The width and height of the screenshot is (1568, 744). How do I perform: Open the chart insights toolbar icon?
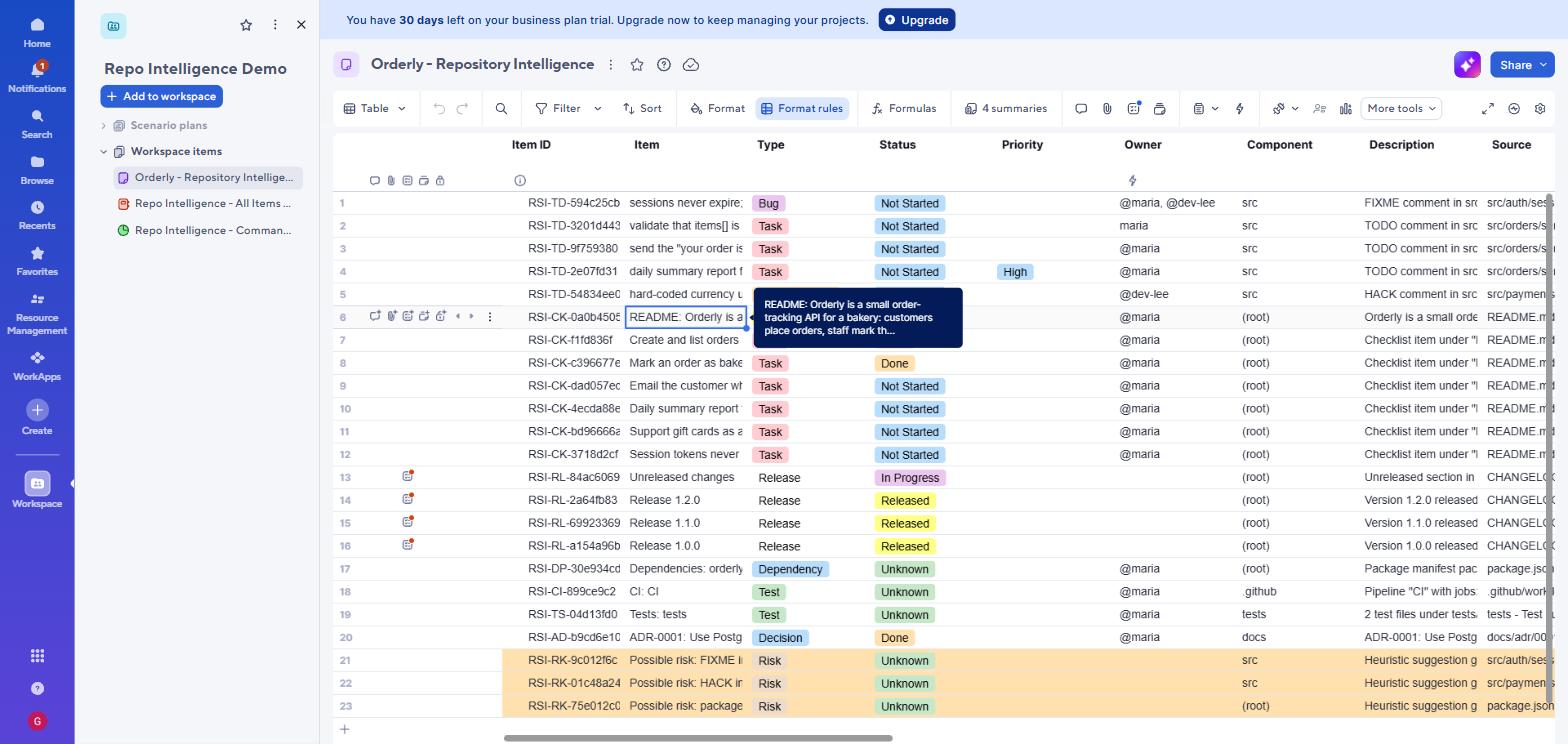tap(1346, 108)
